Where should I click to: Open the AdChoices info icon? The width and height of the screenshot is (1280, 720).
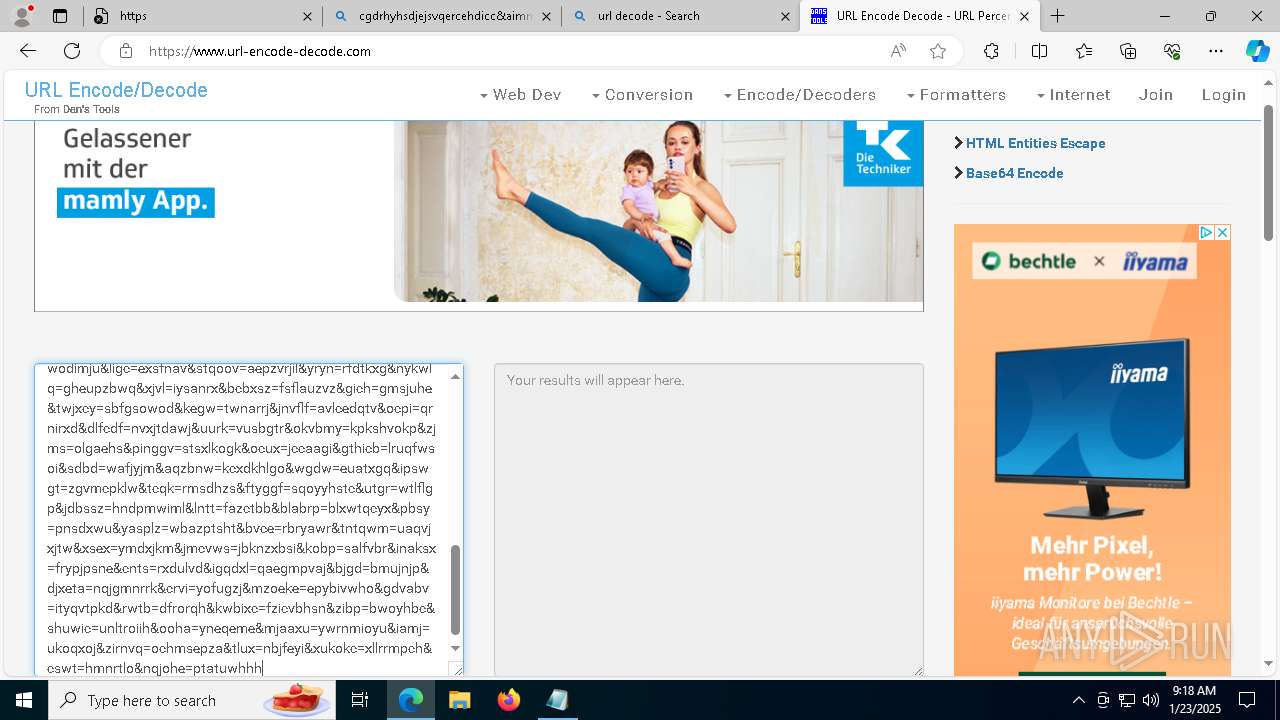pyautogui.click(x=1206, y=232)
